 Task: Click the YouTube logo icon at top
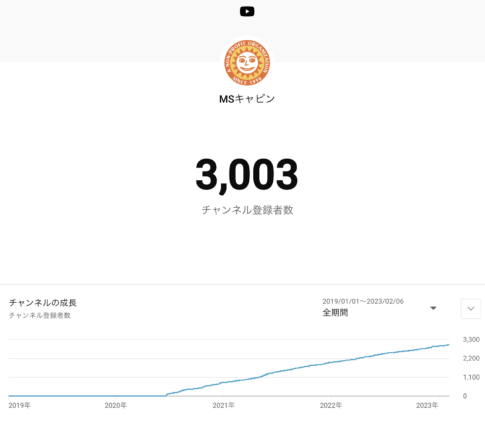(x=247, y=12)
